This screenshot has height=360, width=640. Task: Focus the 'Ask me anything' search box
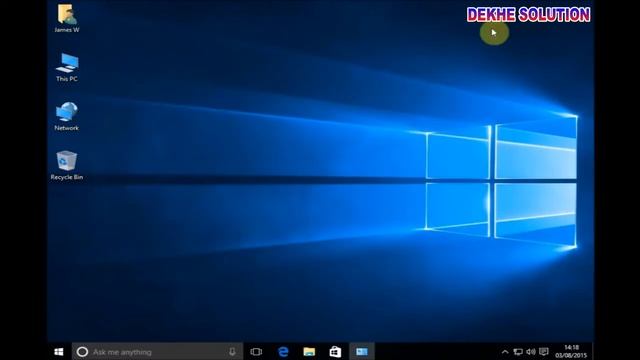point(158,351)
